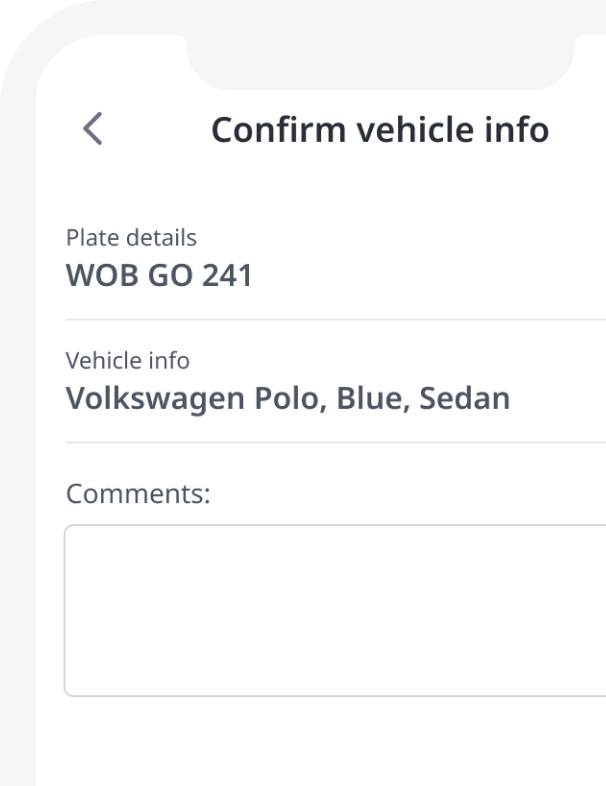606x786 pixels.
Task: Click the word "Plate" in the plate label
Action: (x=86, y=238)
